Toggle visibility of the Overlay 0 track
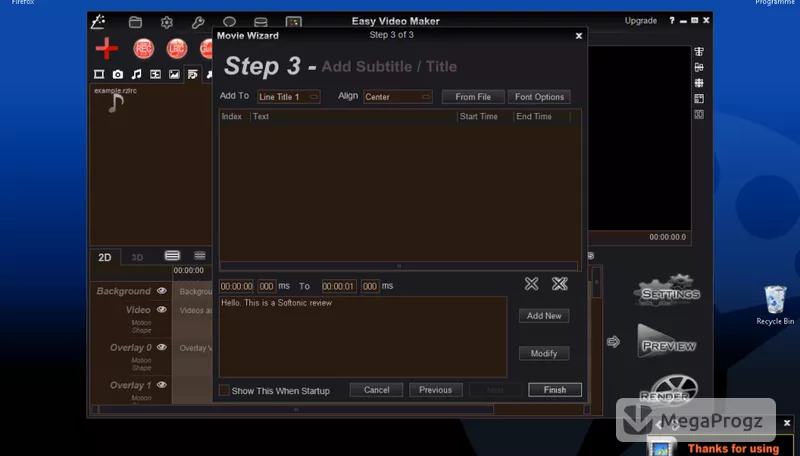800x456 pixels. [x=162, y=347]
